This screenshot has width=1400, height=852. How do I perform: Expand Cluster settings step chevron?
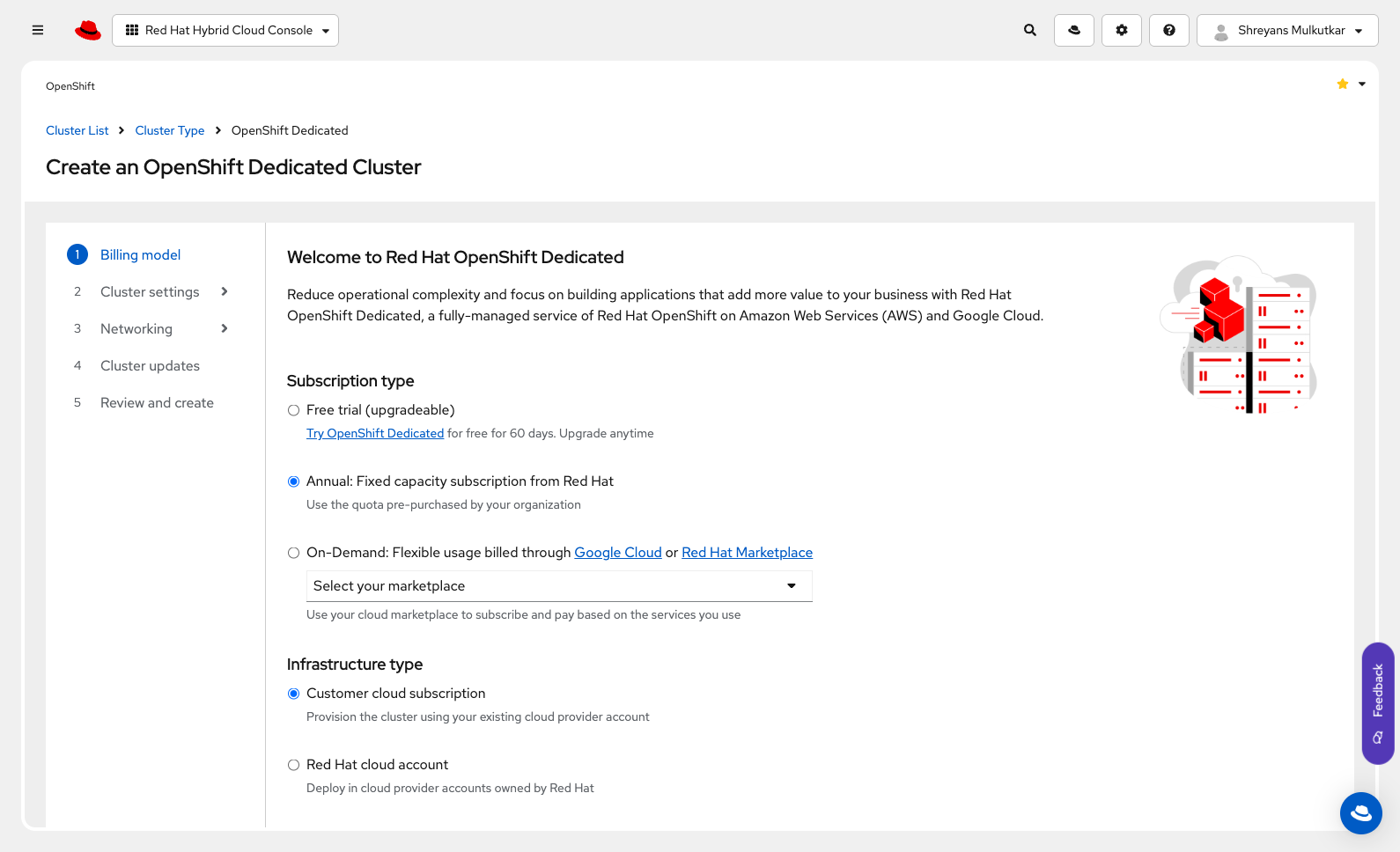(x=225, y=291)
